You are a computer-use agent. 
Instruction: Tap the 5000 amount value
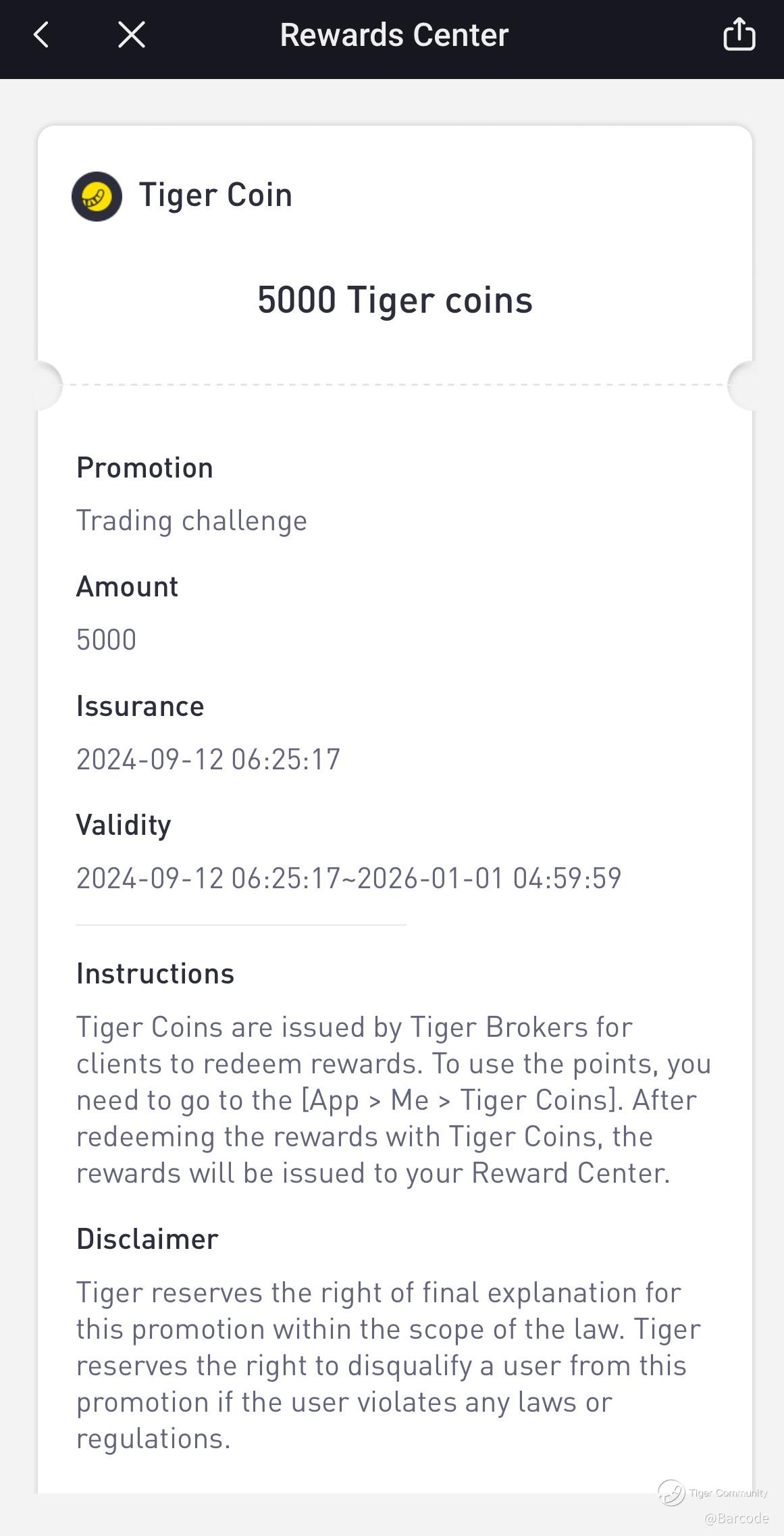pos(106,640)
